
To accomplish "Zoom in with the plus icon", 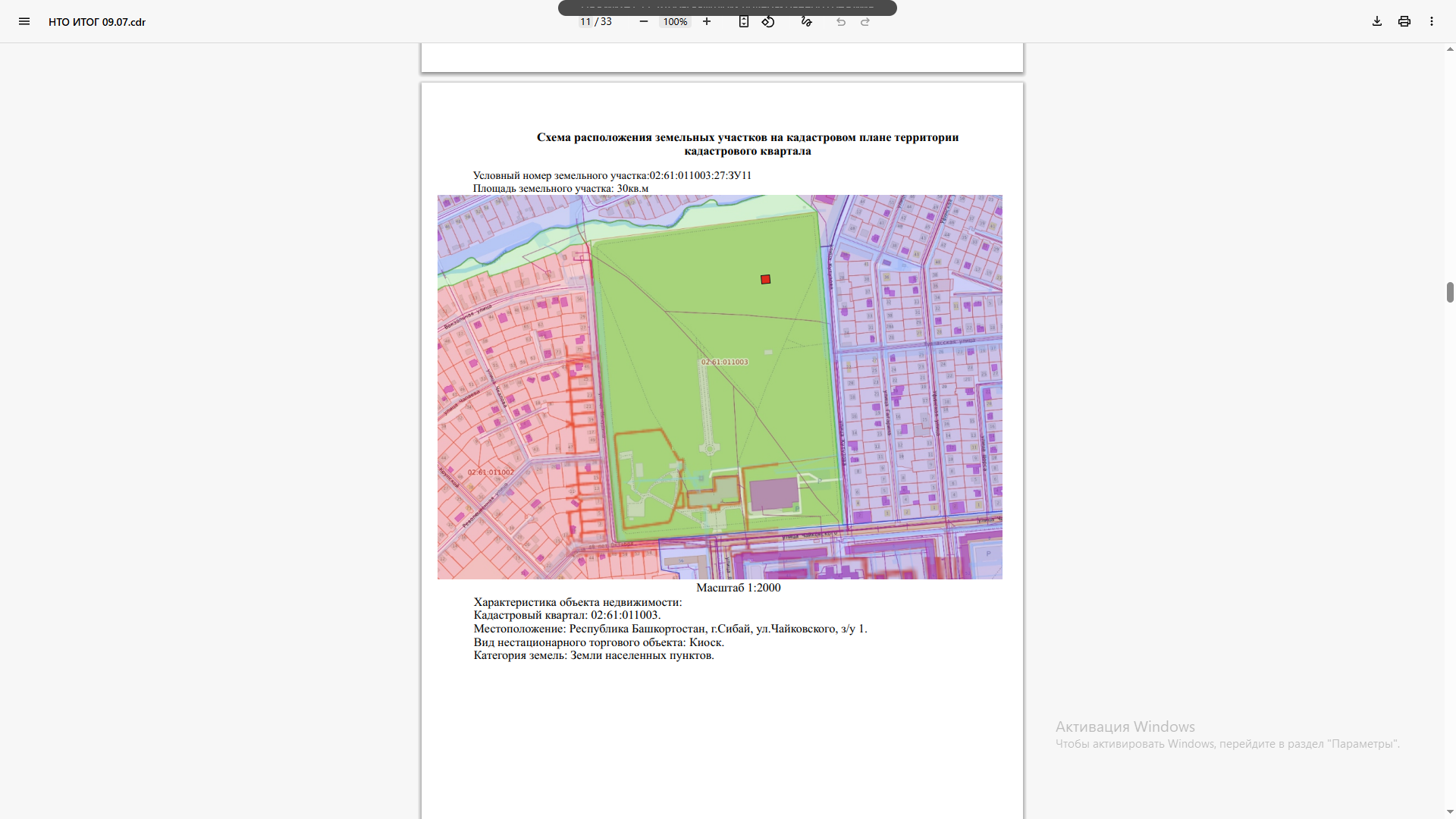I will coord(707,21).
